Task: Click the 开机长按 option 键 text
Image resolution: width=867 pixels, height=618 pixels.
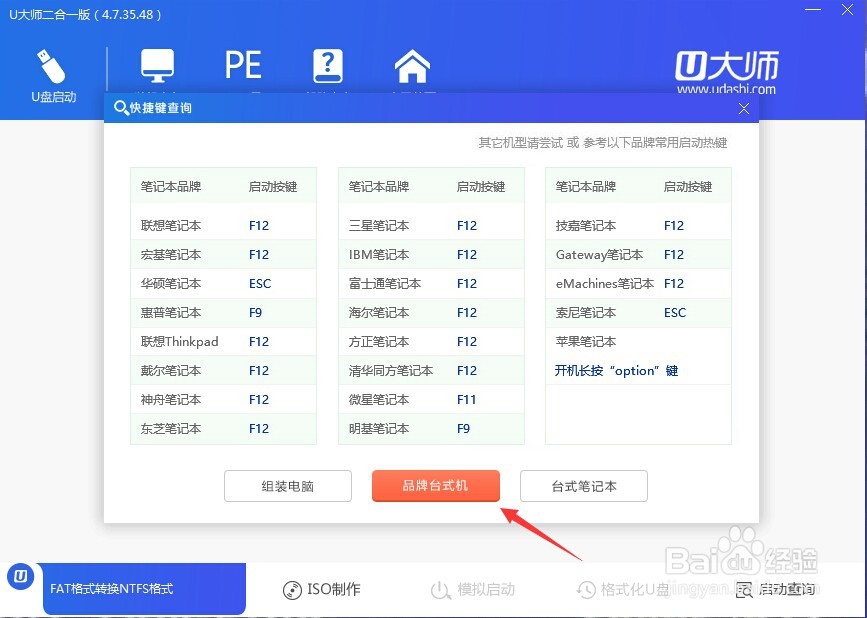Action: [x=617, y=370]
